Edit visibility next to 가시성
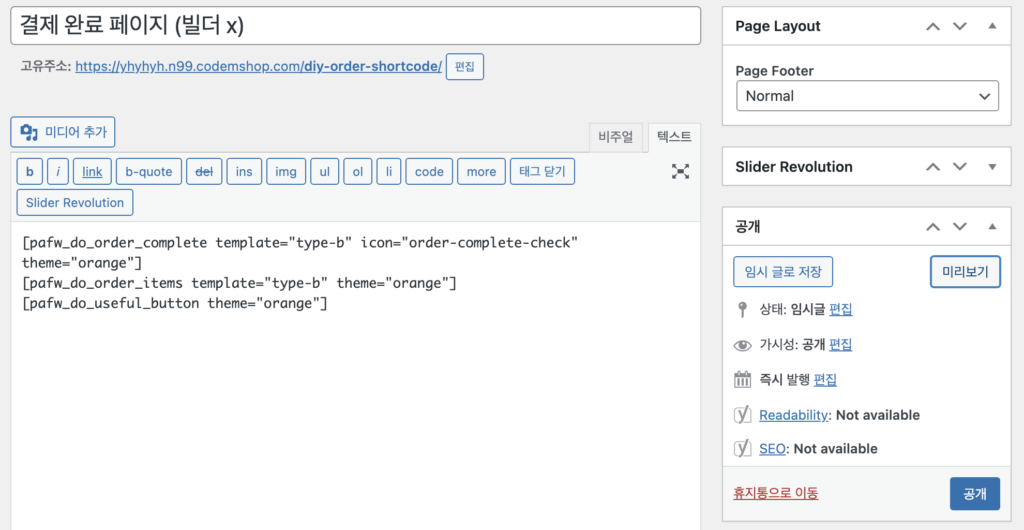The image size is (1024, 530). 840,344
